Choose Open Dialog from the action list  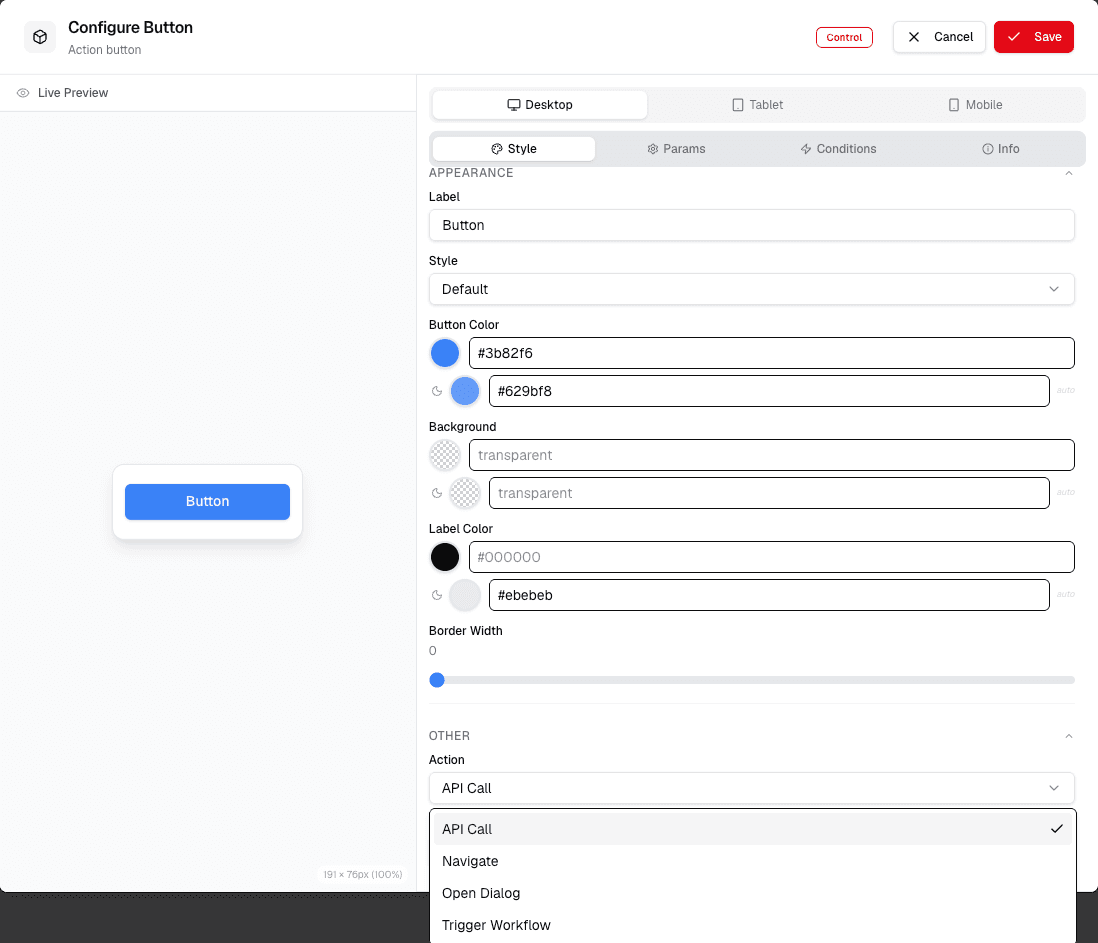click(751, 893)
